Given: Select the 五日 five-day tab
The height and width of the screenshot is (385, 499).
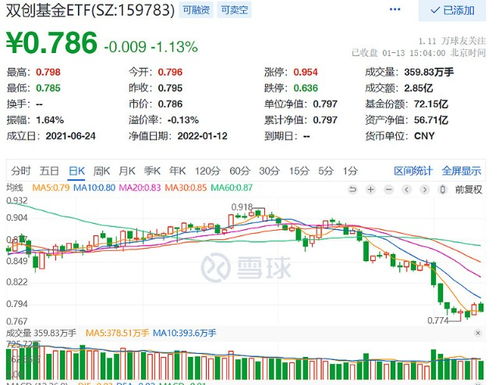Looking at the screenshot, I should (x=49, y=171).
